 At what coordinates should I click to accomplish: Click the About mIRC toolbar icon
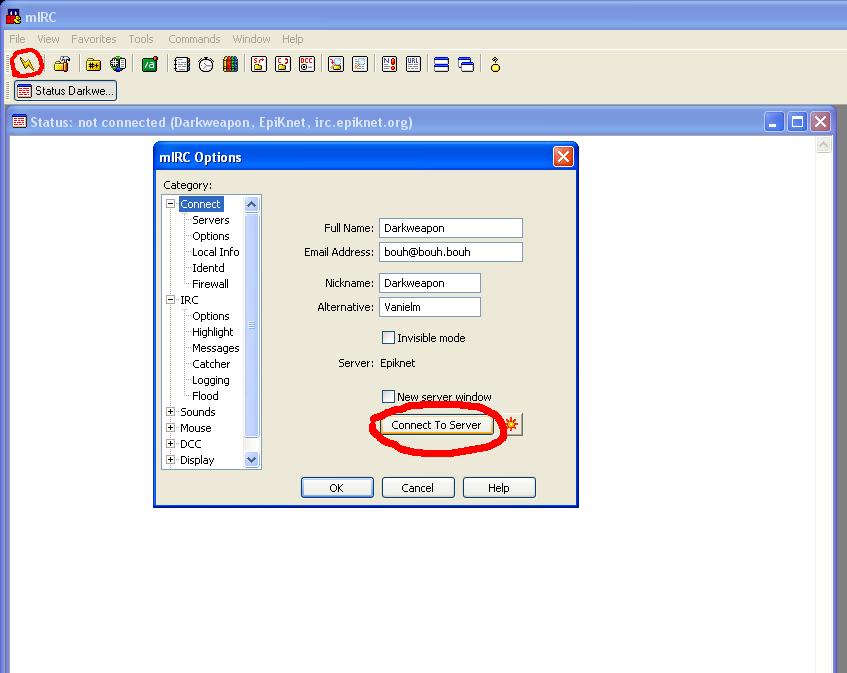tap(495, 64)
